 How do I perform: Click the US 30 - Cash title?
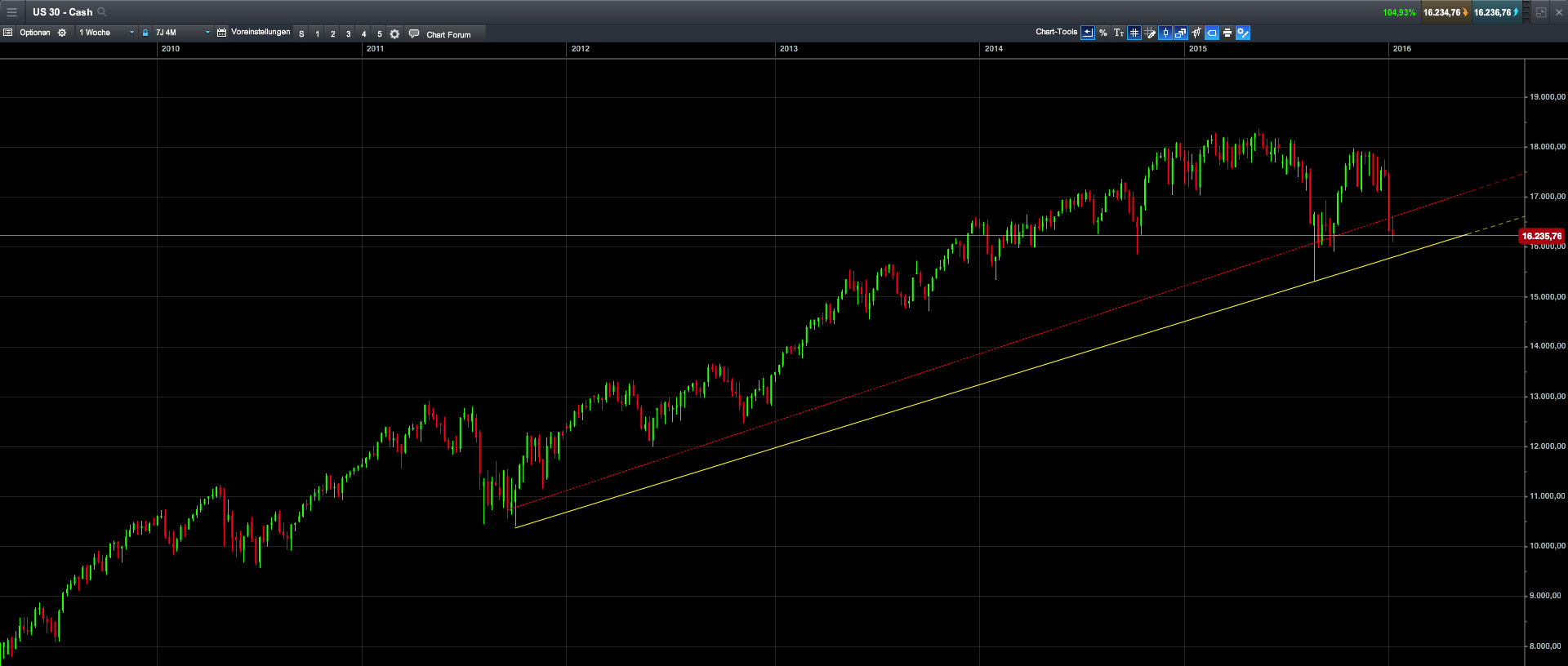coord(62,12)
